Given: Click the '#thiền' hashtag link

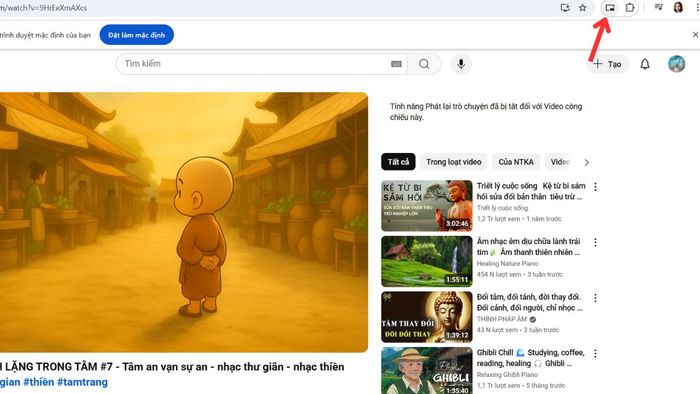Looking at the screenshot, I should [x=38, y=382].
